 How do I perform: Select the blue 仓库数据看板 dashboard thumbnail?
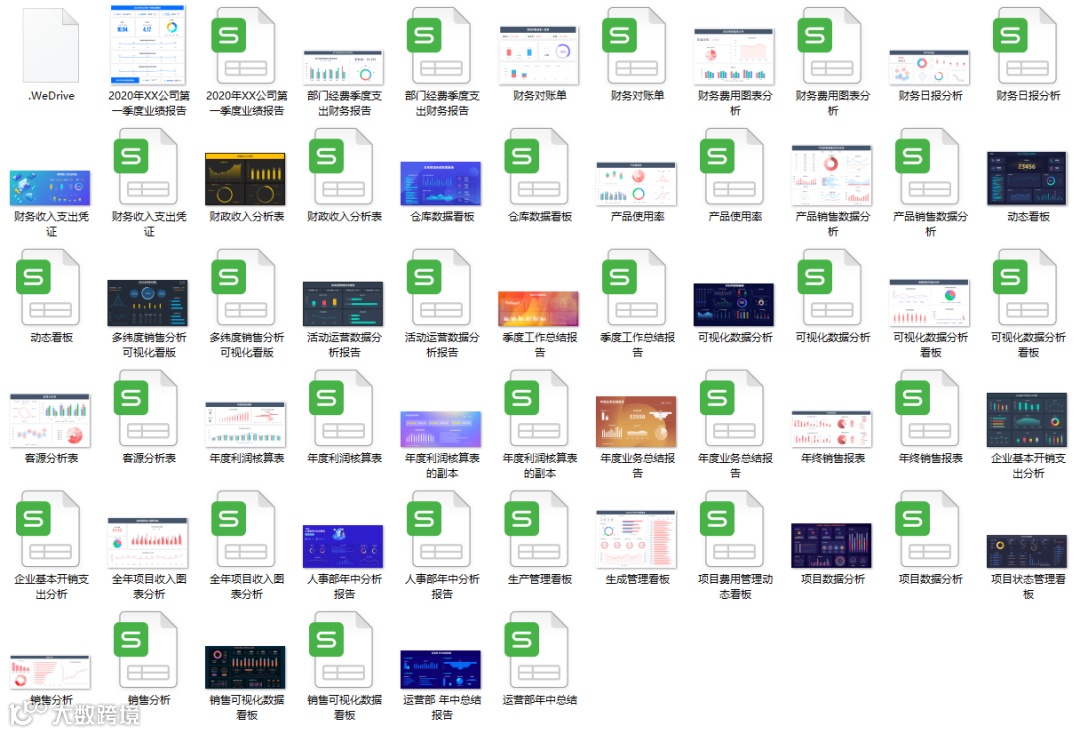(442, 183)
